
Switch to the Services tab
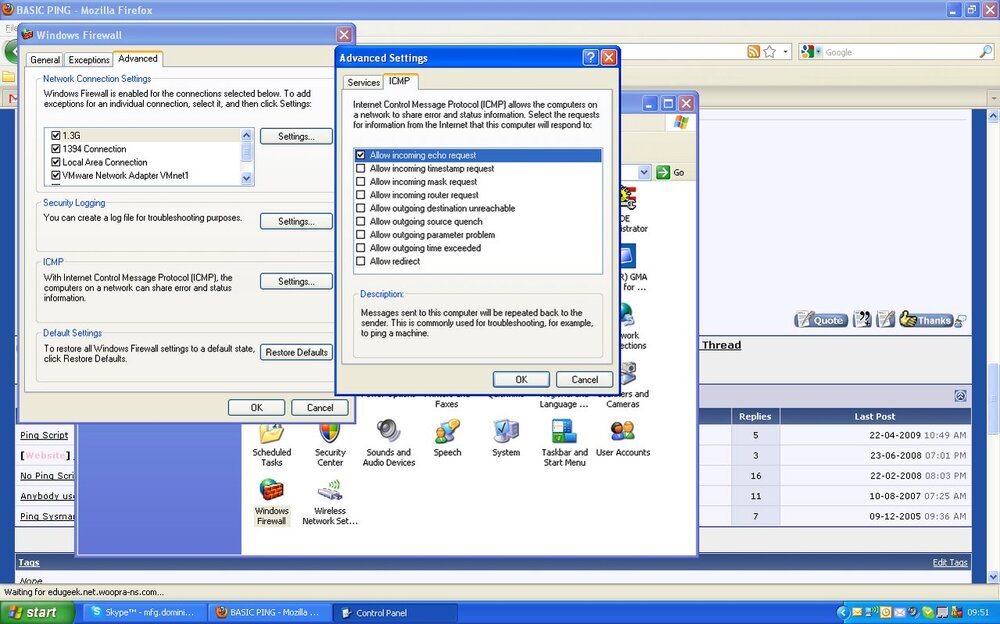pyautogui.click(x=364, y=82)
